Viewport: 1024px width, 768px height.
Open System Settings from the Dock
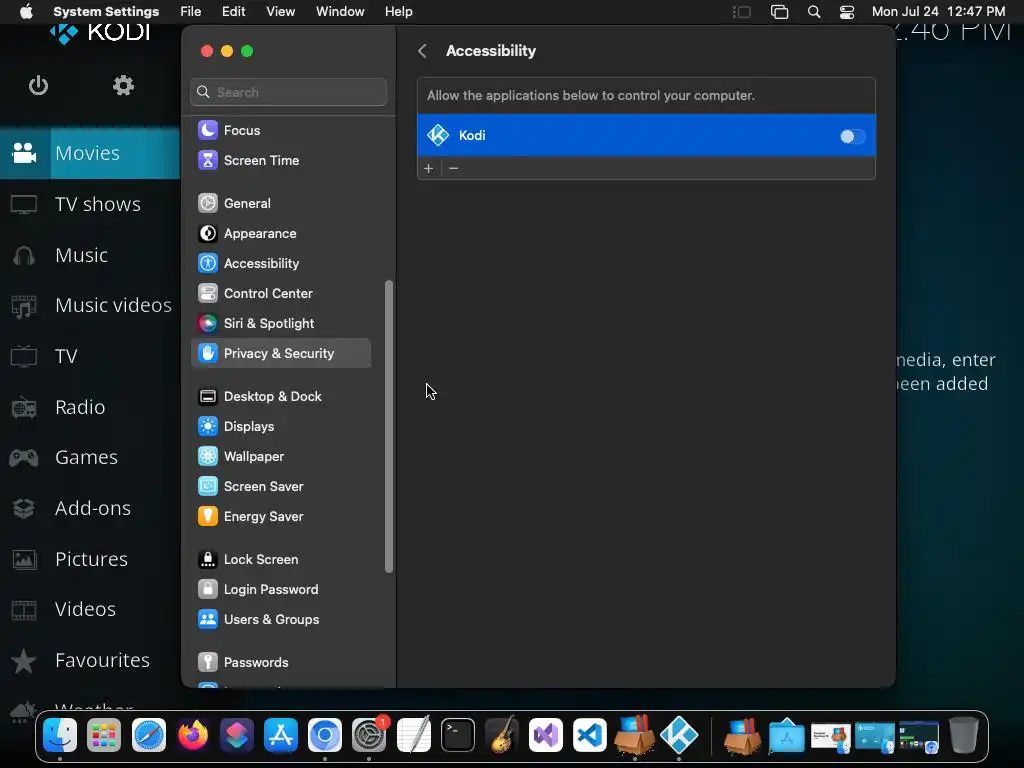coord(370,735)
